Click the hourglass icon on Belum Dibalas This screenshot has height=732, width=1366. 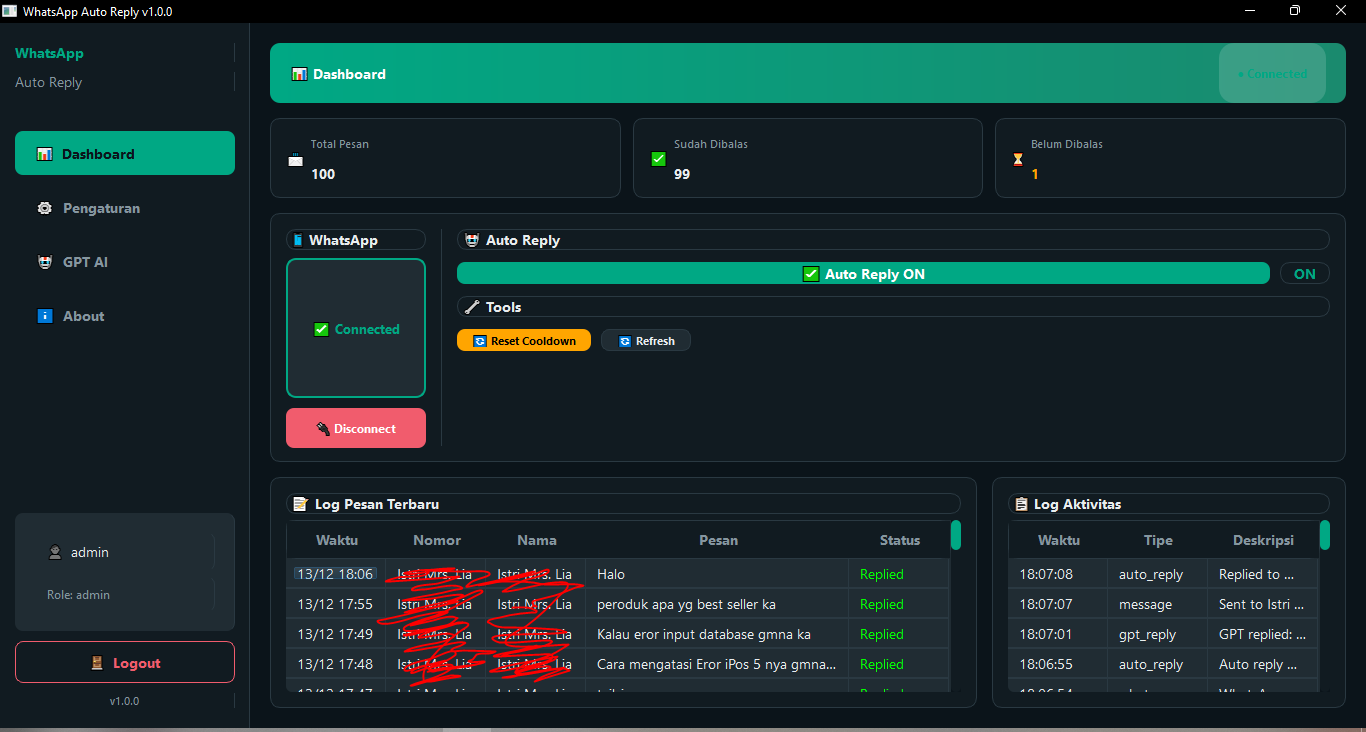click(1018, 159)
